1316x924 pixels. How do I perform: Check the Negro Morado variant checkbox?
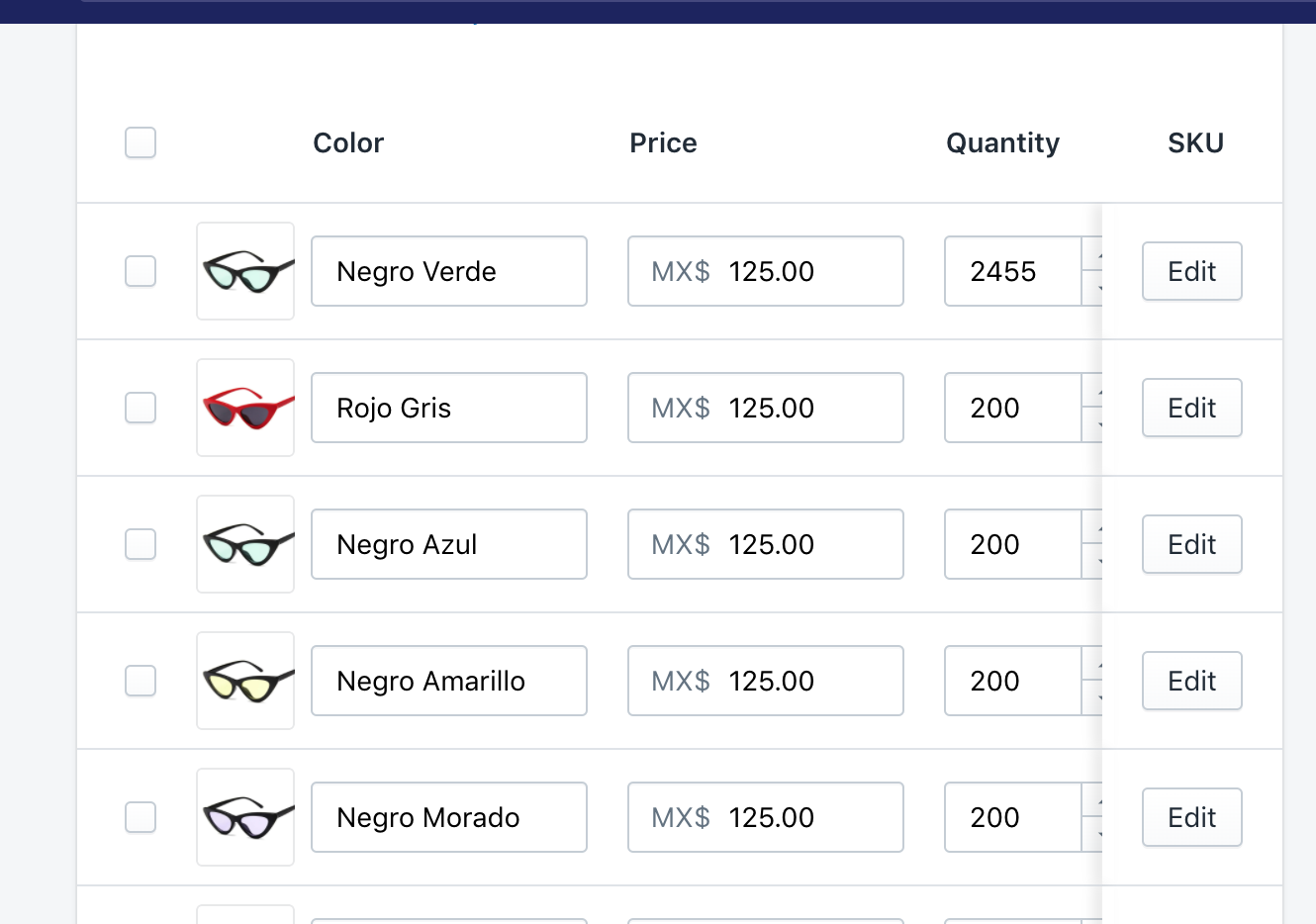tap(141, 817)
